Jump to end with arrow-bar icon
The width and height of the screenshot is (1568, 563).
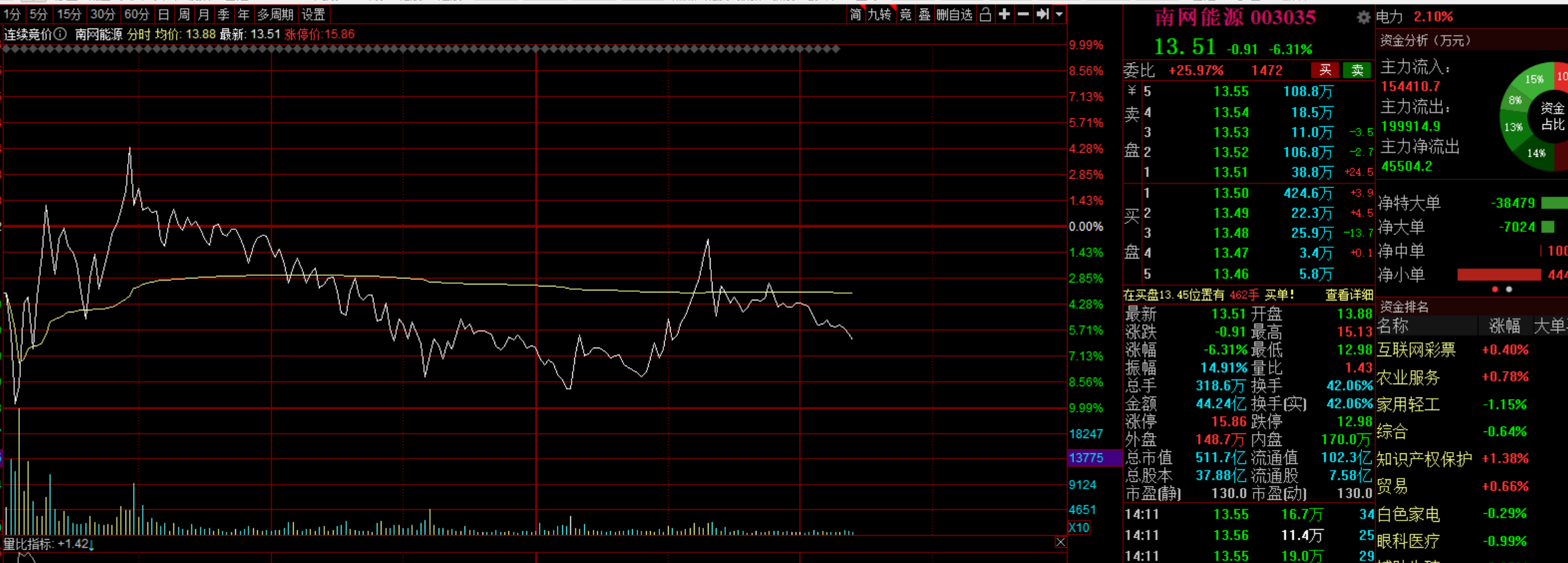[x=1042, y=14]
